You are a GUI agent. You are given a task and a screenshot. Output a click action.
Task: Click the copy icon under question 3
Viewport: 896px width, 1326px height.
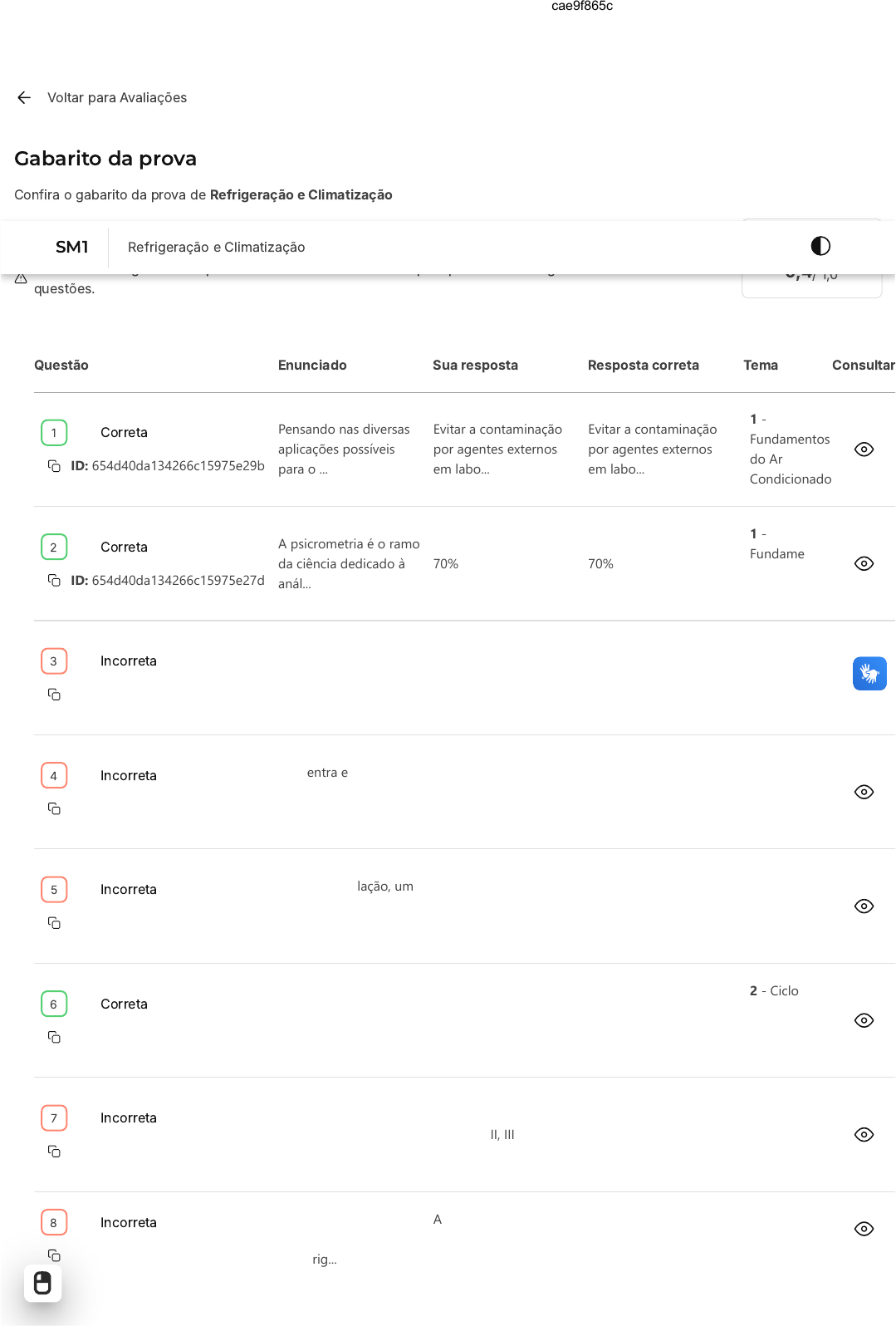(x=54, y=695)
